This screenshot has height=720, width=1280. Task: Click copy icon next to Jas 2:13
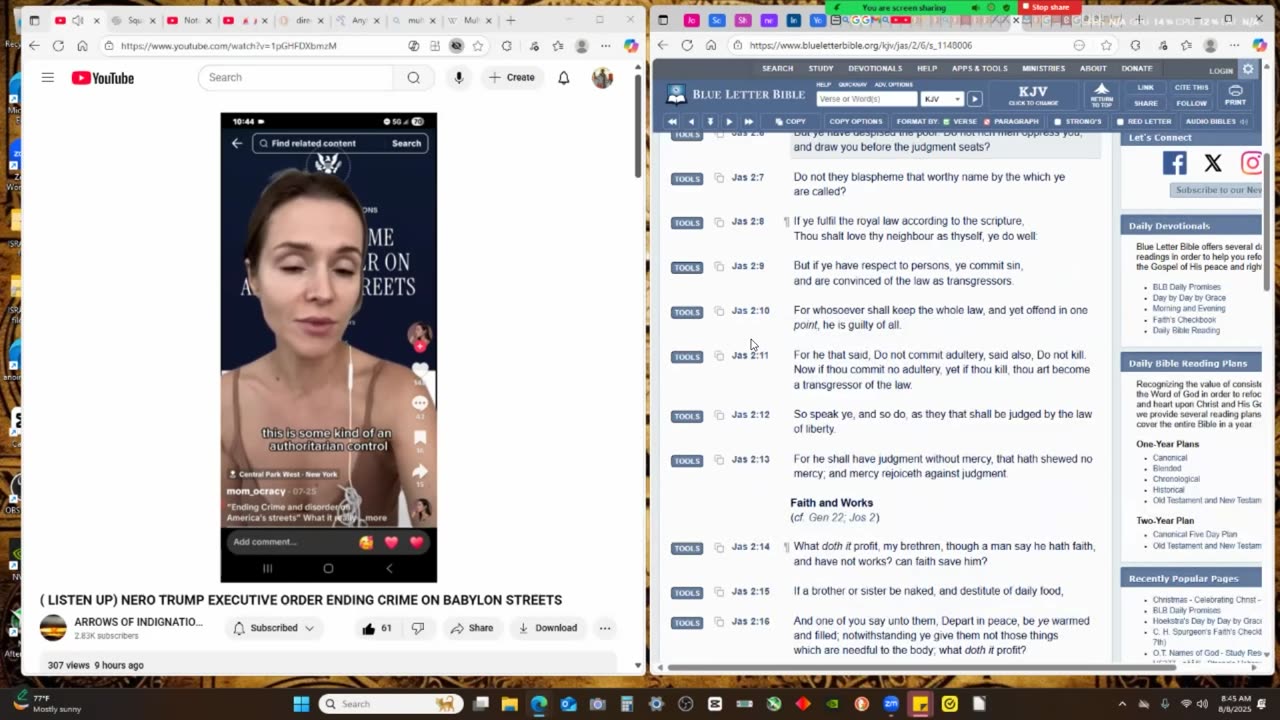tap(718, 461)
